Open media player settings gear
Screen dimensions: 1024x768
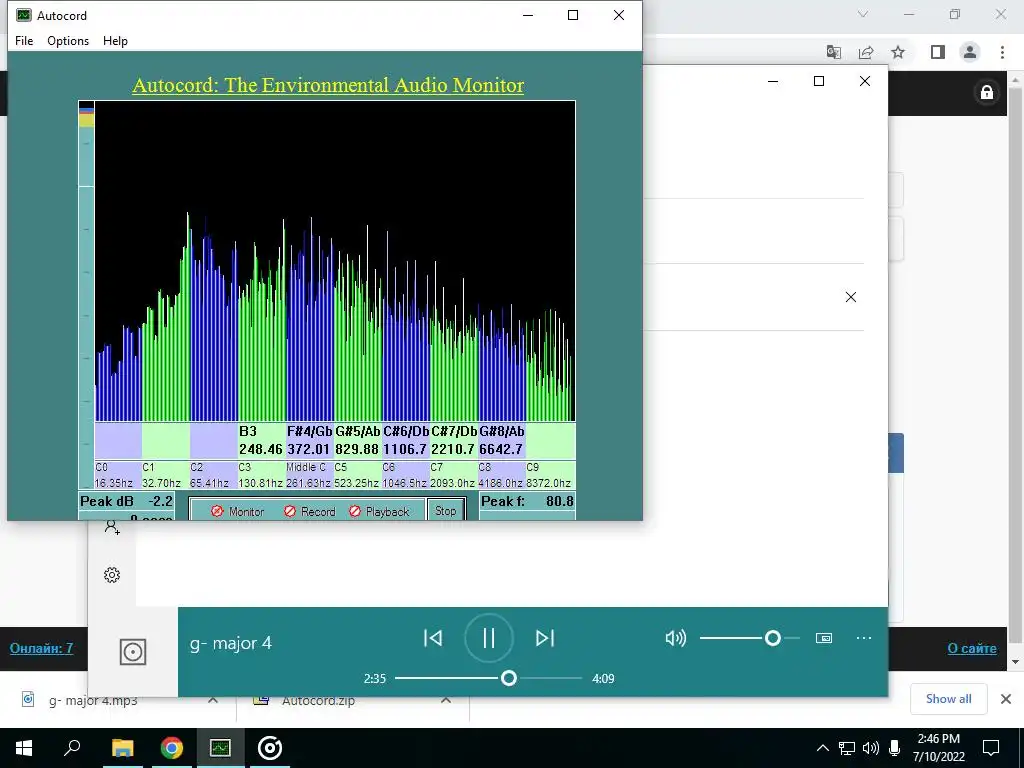pyautogui.click(x=112, y=575)
